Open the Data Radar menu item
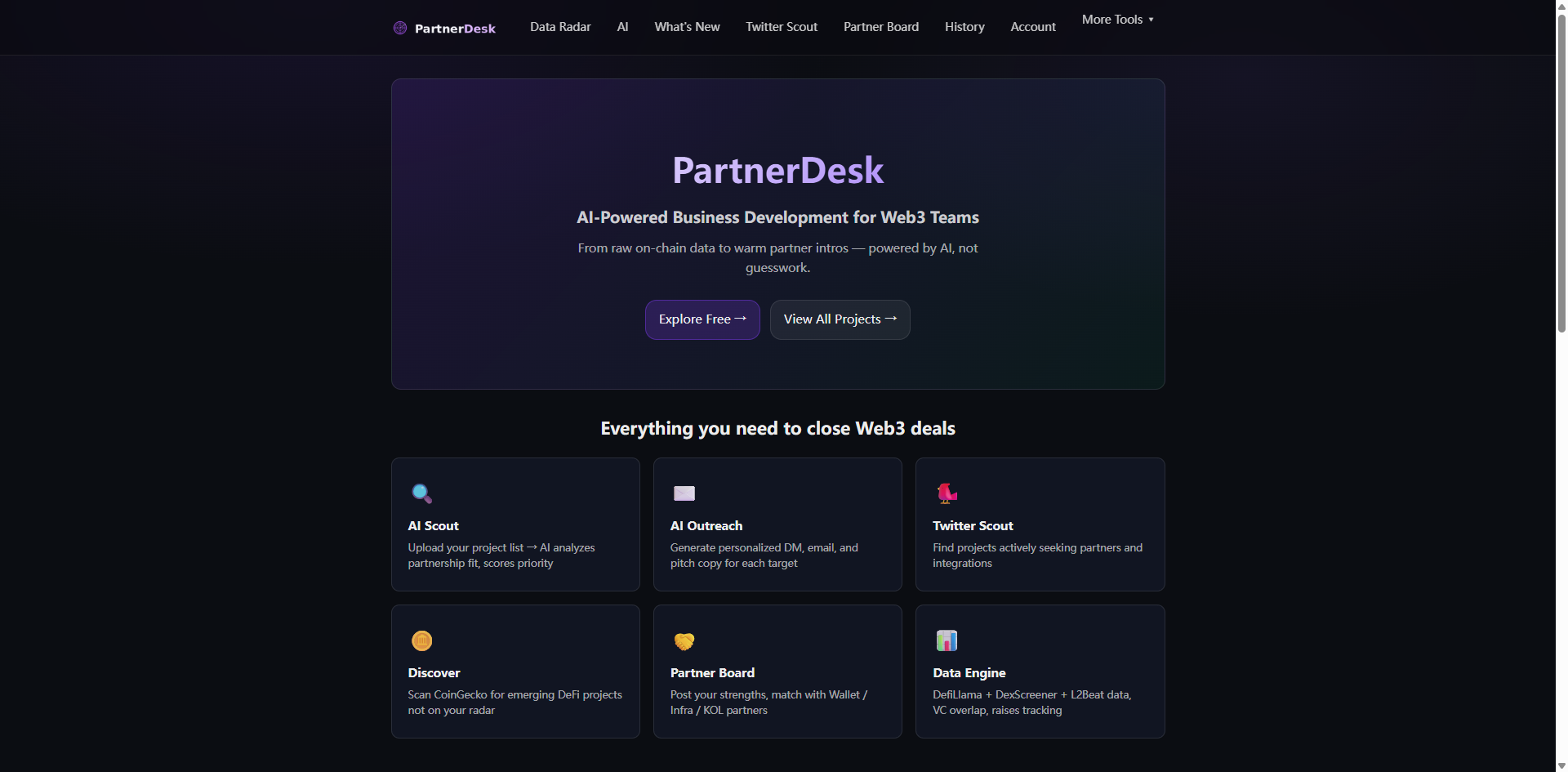This screenshot has height=772, width=1568. (560, 26)
